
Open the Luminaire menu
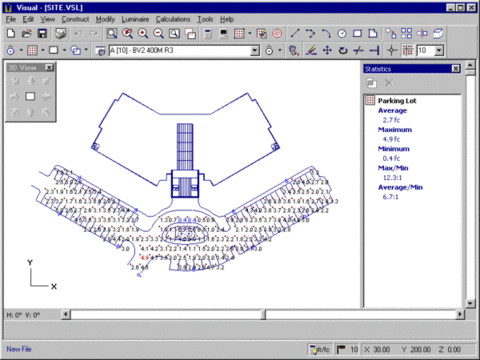coord(135,19)
